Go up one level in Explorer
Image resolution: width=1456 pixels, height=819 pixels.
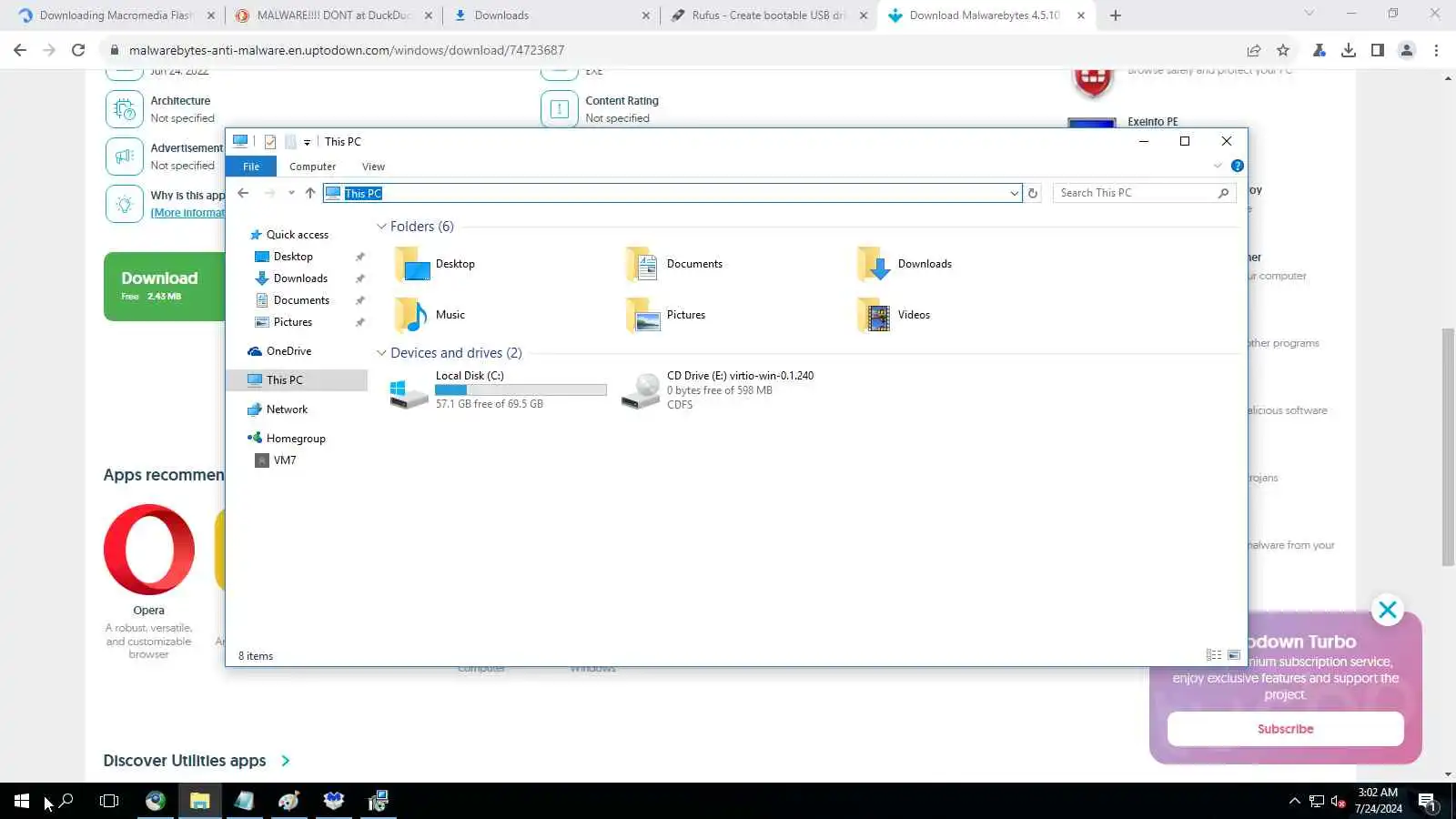[310, 193]
